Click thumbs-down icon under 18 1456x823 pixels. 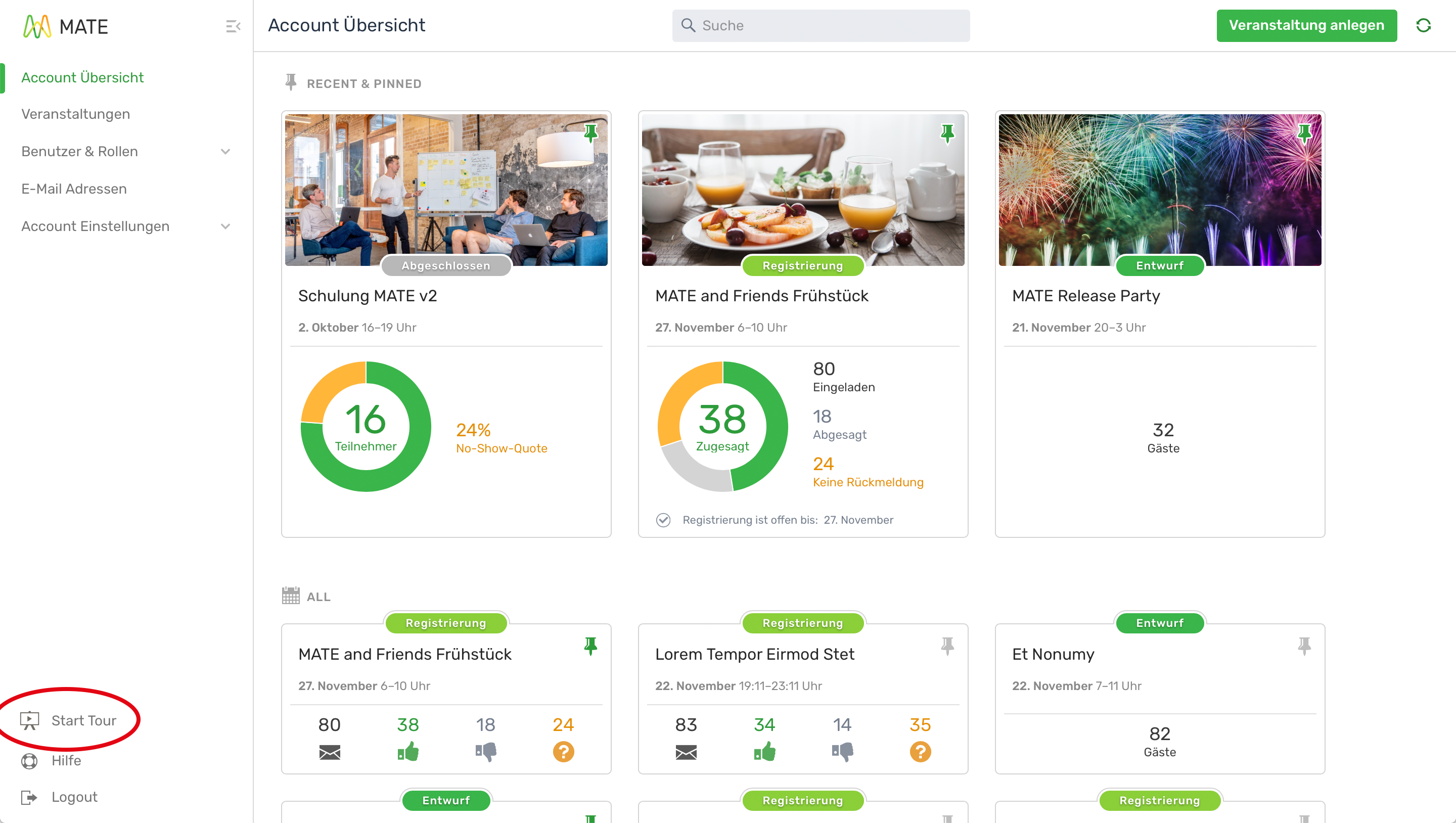485,752
